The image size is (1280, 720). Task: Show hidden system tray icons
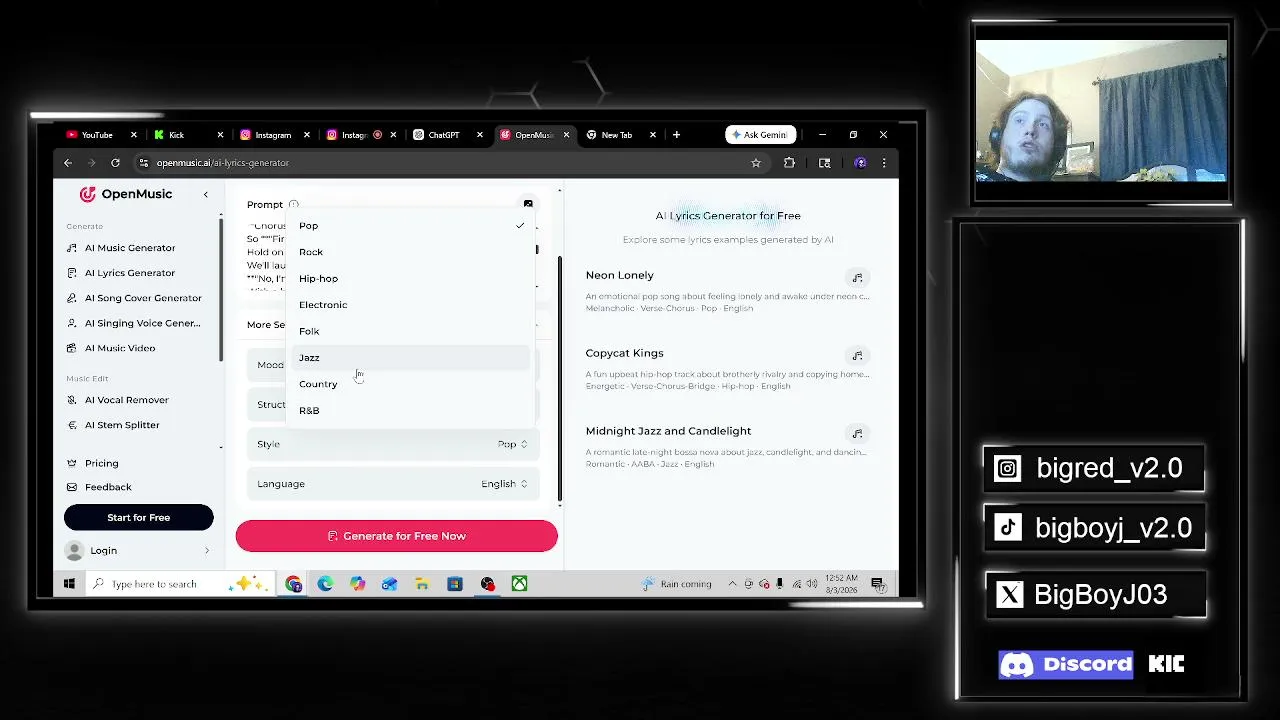732,584
